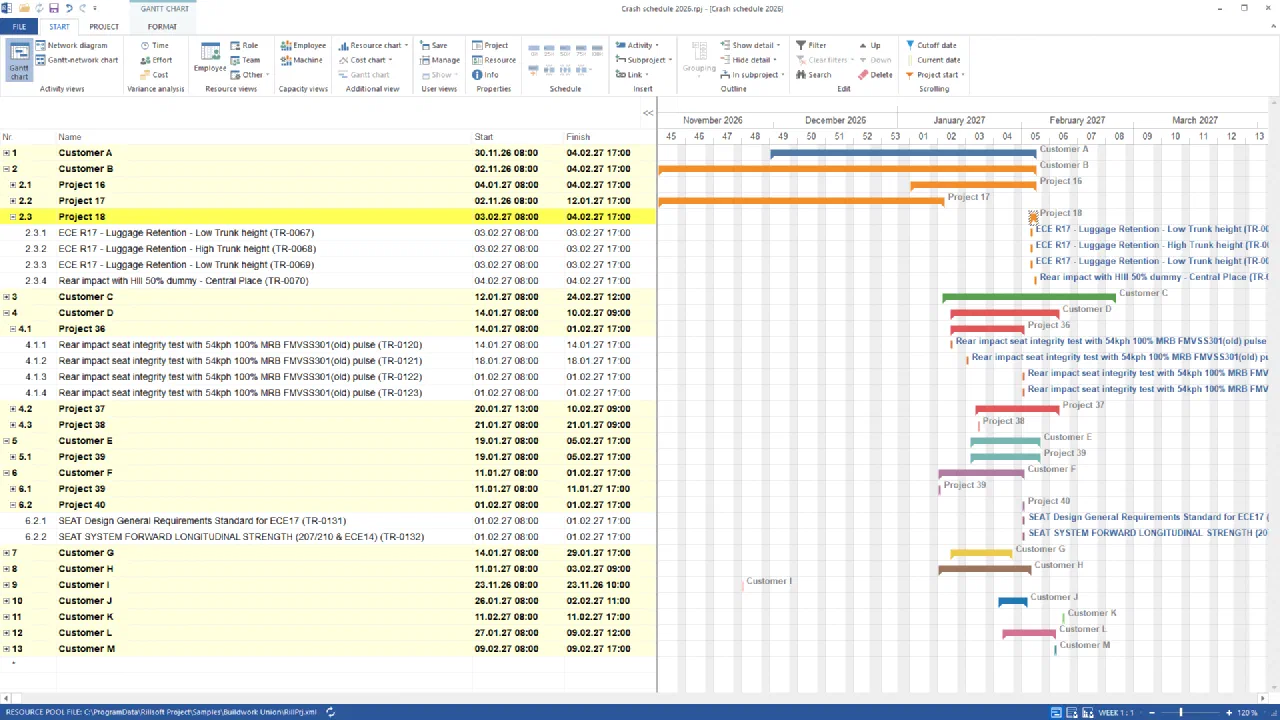Open the Gantt-network chart view
Viewport: 1280px width, 720px height.
(76, 60)
